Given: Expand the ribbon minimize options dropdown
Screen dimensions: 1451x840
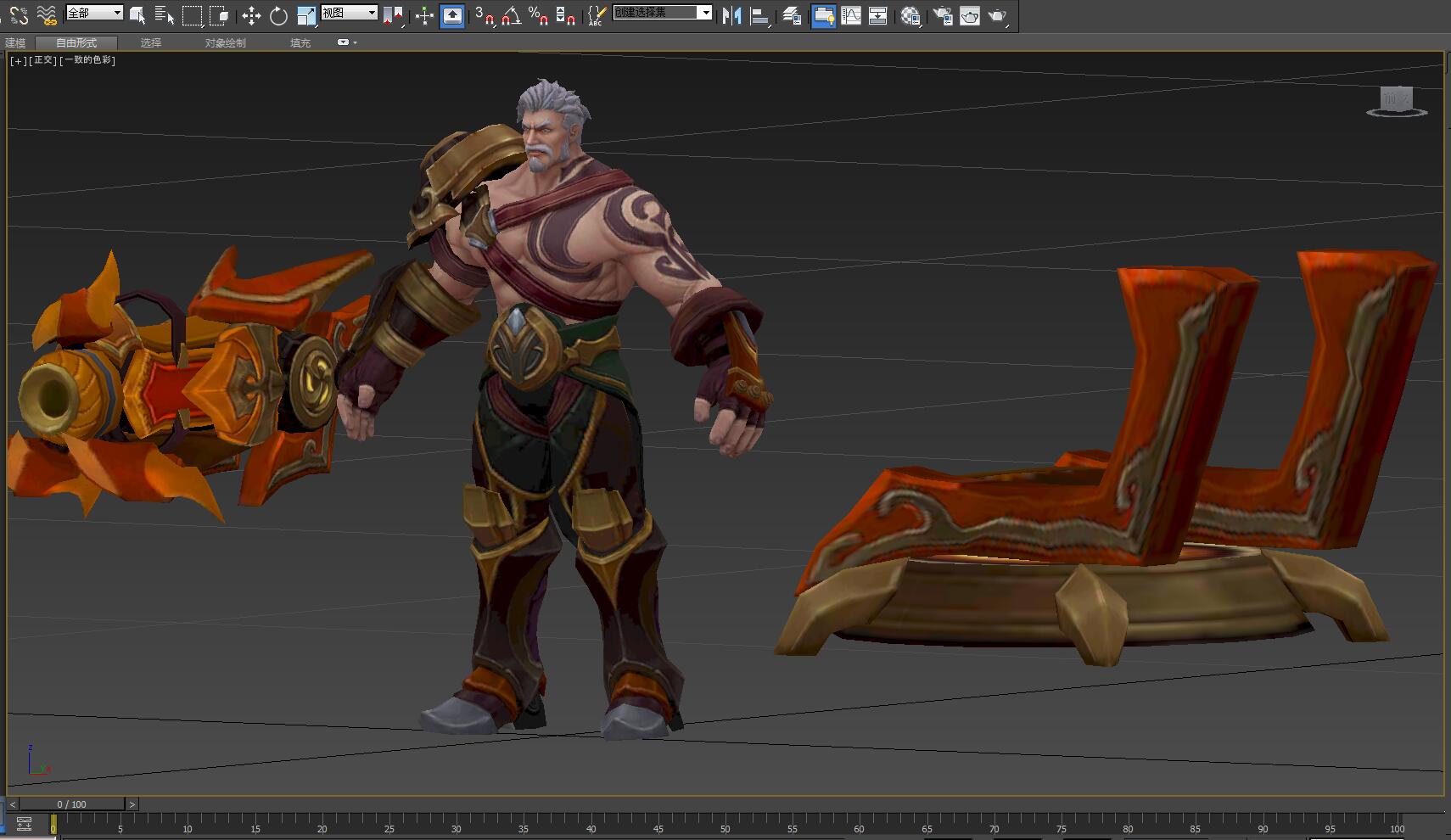Looking at the screenshot, I should [347, 42].
